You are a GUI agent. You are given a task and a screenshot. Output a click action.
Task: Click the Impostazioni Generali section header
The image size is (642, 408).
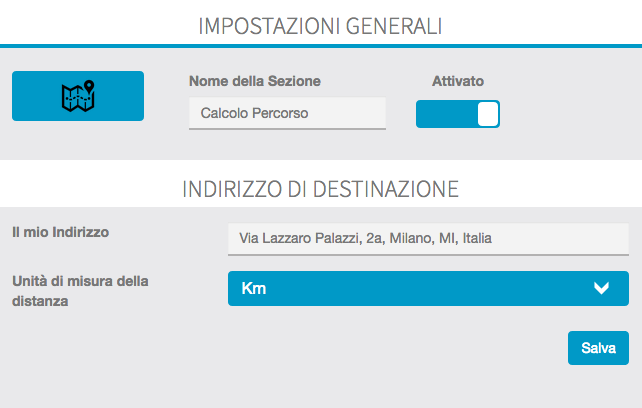320,24
